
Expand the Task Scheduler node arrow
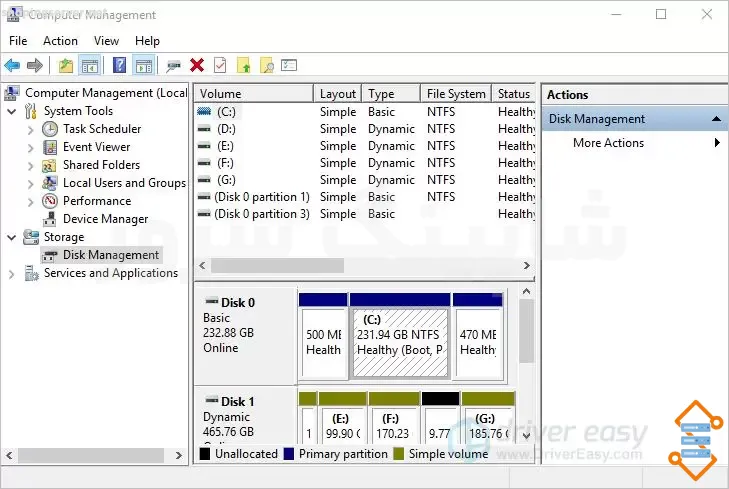[x=31, y=130]
